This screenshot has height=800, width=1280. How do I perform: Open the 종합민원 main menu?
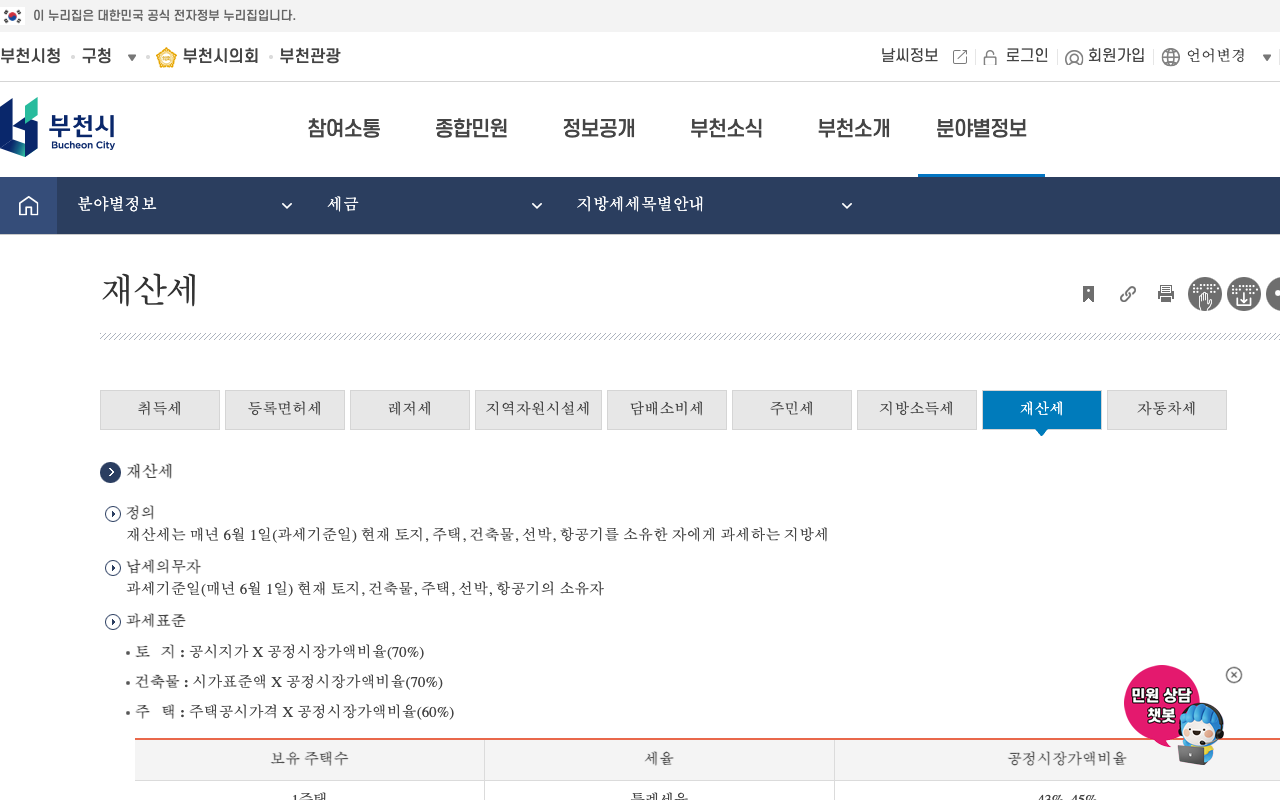[471, 128]
